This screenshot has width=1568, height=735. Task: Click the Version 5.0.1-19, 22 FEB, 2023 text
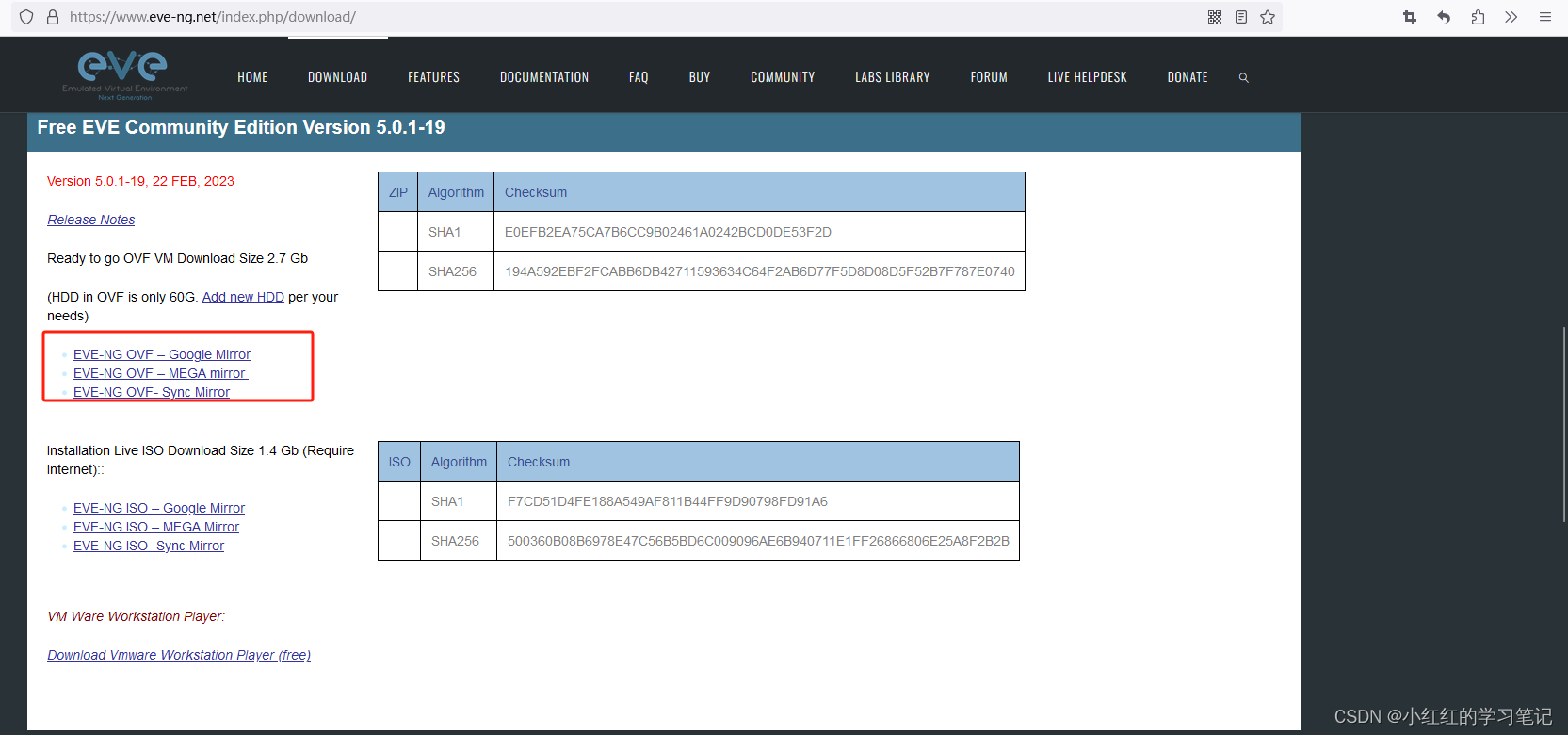click(x=140, y=181)
